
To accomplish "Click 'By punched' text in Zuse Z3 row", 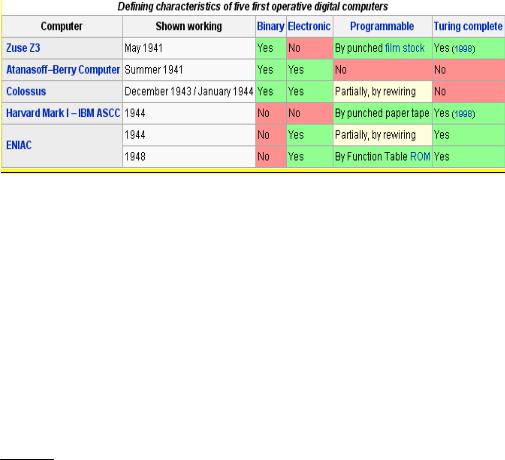I will click(359, 48).
